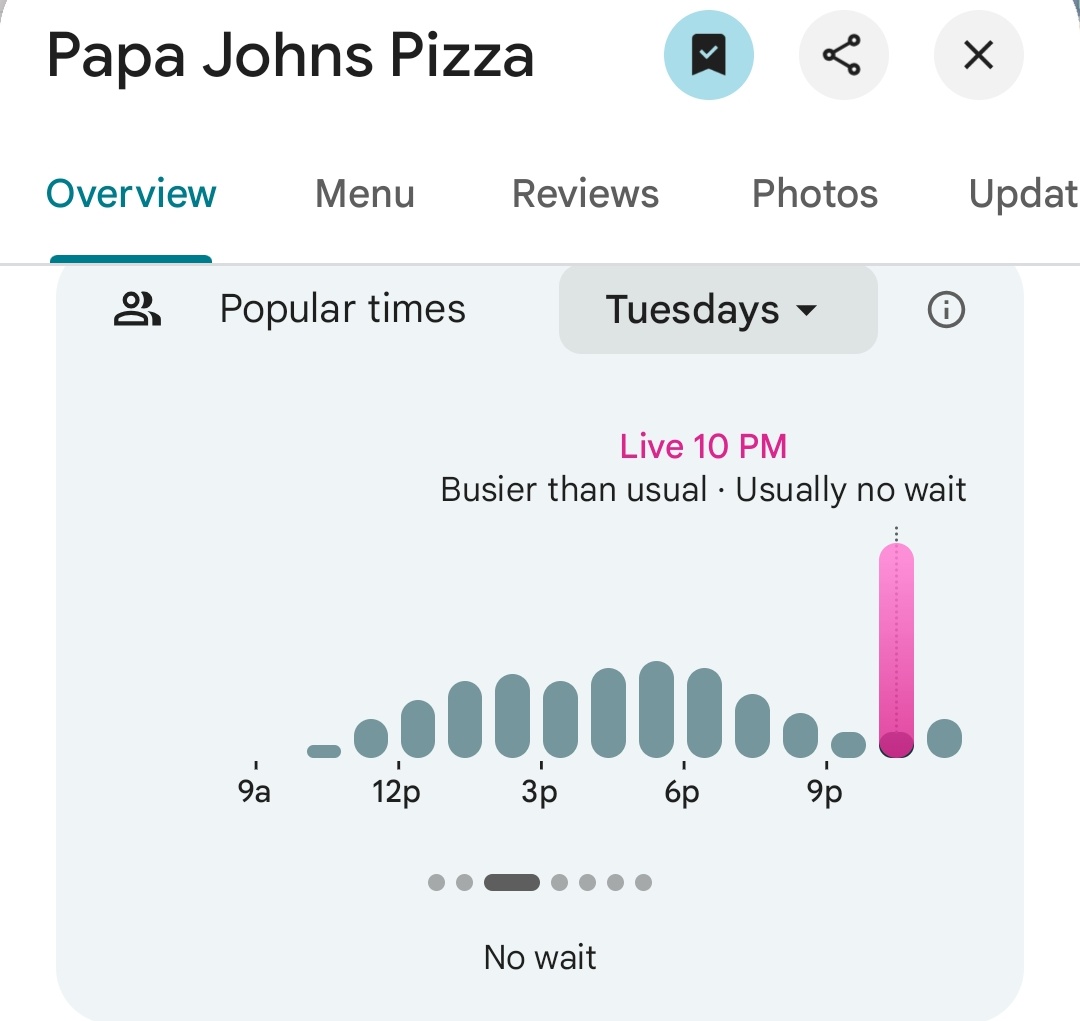Select the pink Live 10 PM bar
The width and height of the screenshot is (1080, 1021).
pos(896,650)
